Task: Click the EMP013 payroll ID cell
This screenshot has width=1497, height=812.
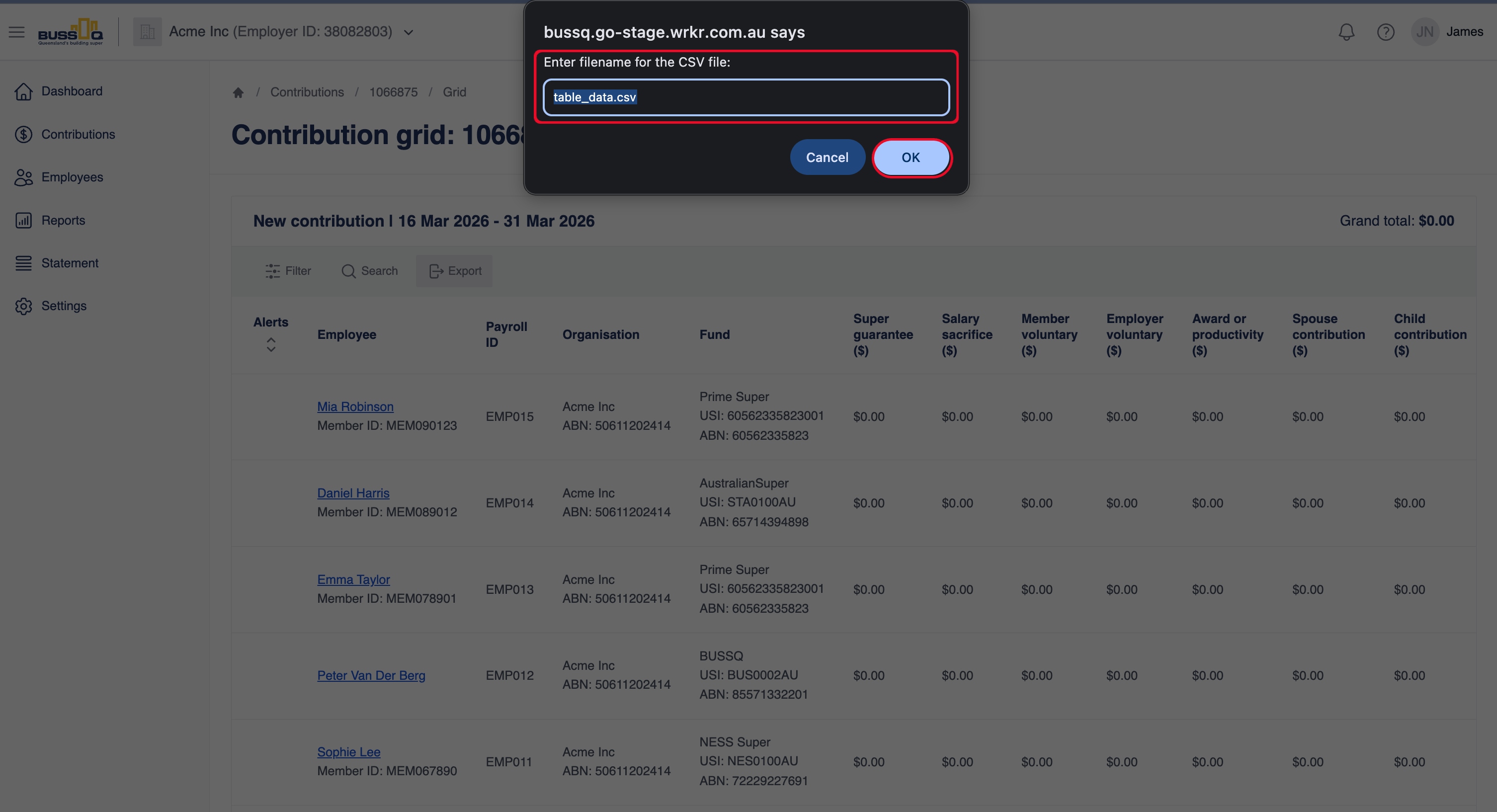Action: coord(509,589)
